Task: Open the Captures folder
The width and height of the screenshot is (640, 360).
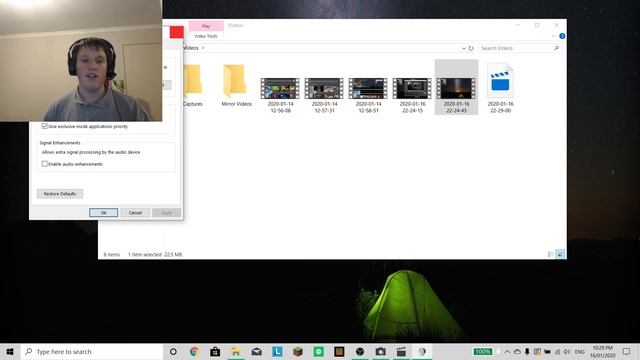Action: [193, 85]
